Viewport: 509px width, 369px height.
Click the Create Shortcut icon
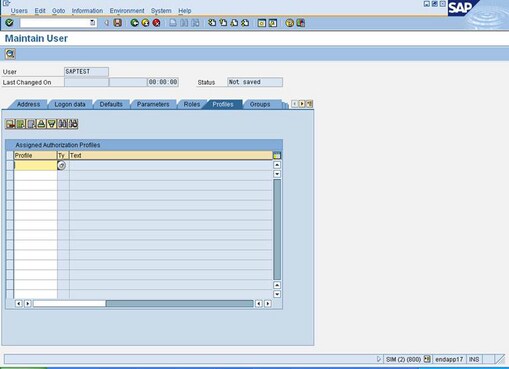click(273, 23)
